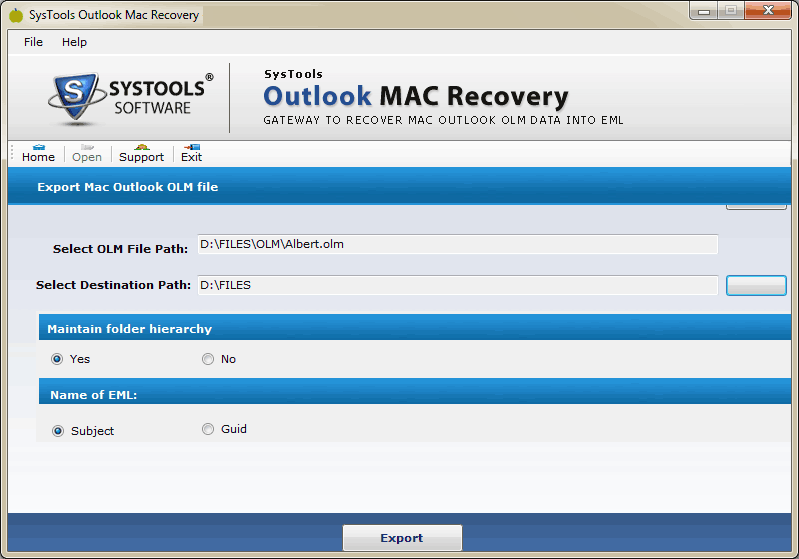Viewport: 799px width, 559px height.
Task: Click the 'Select Destination Path:' label
Action: [113, 285]
